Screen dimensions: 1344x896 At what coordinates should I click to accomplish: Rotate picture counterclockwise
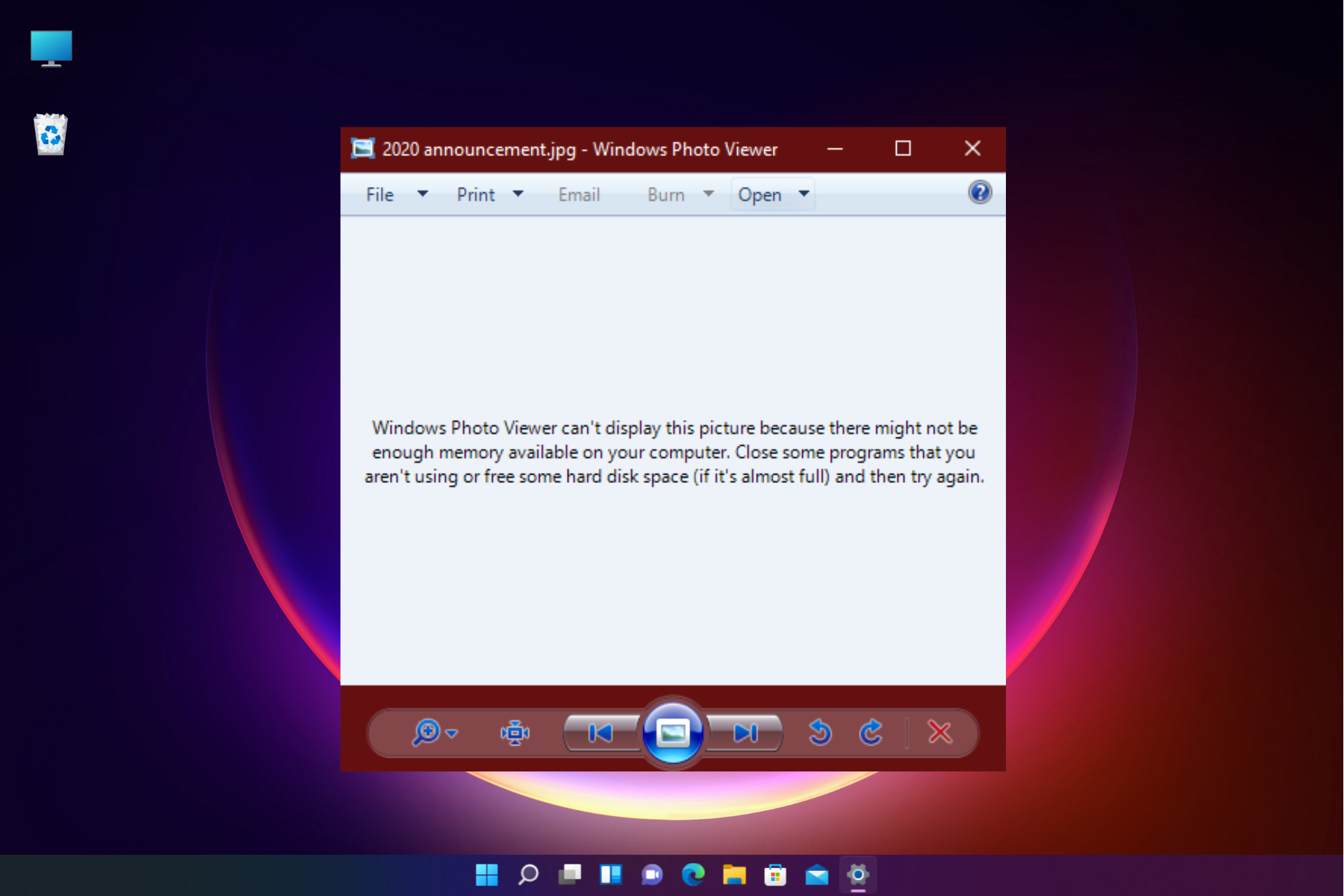click(819, 733)
